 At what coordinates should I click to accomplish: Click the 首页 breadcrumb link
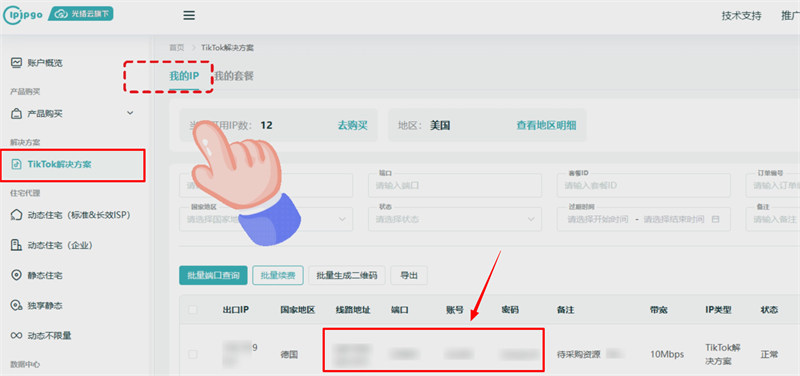click(x=177, y=47)
